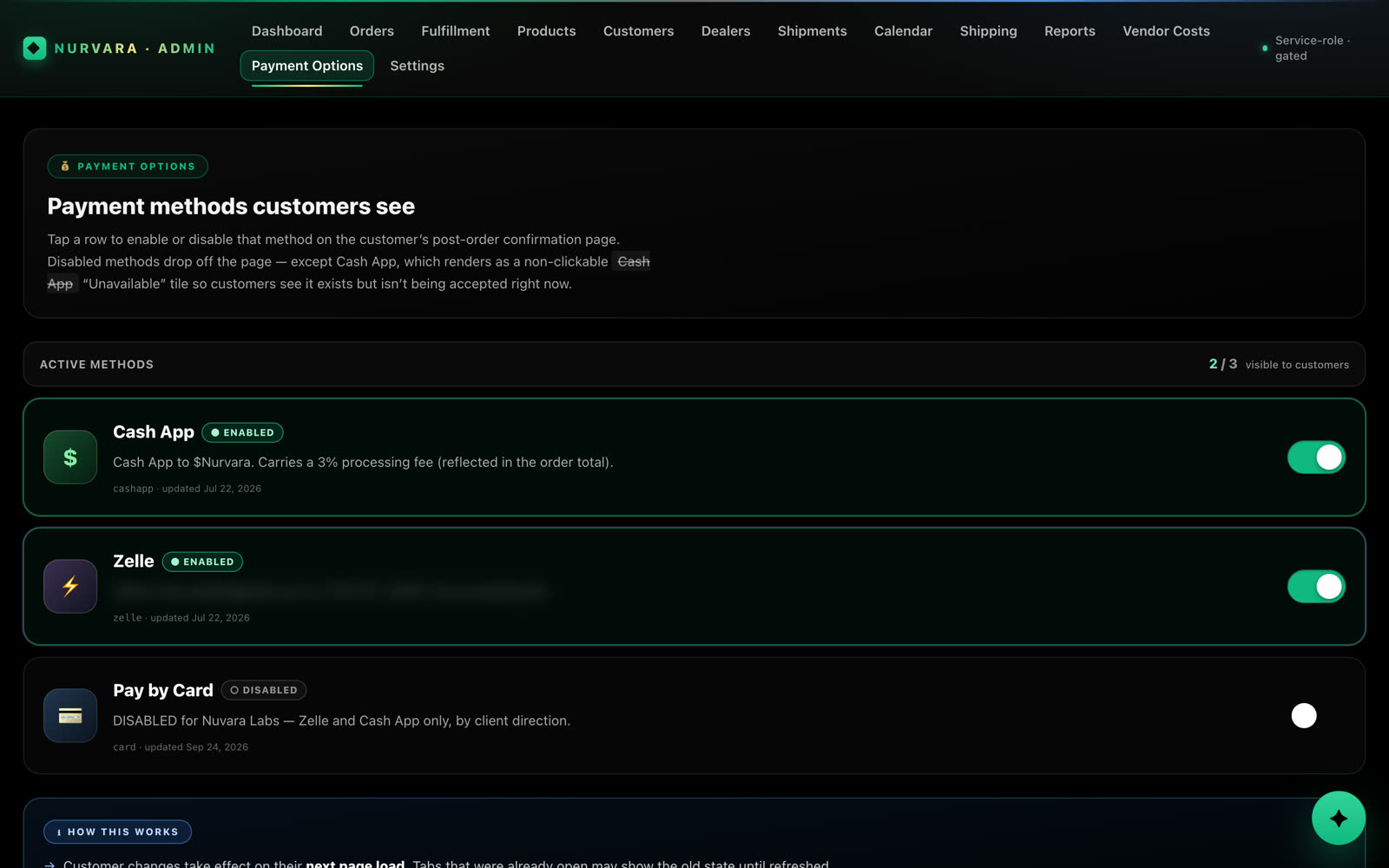Click the Nurvara logo icon
Screen dimensions: 1389x868
tap(35, 49)
